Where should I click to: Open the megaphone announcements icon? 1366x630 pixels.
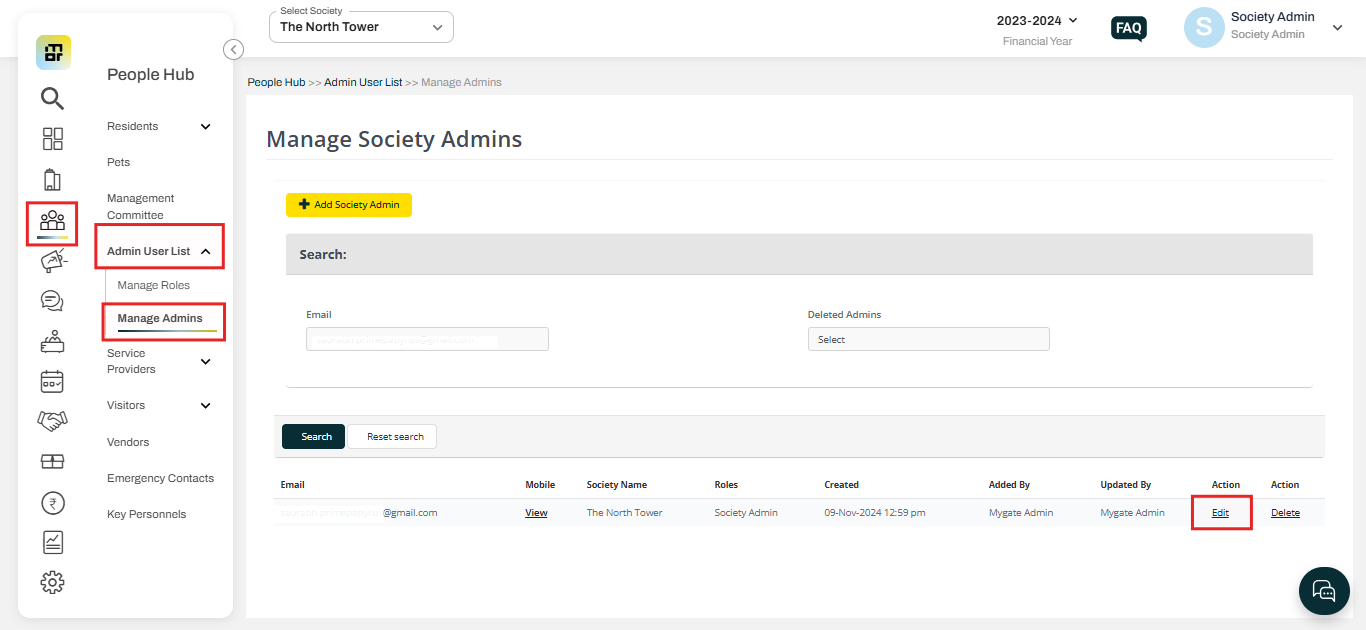(53, 260)
